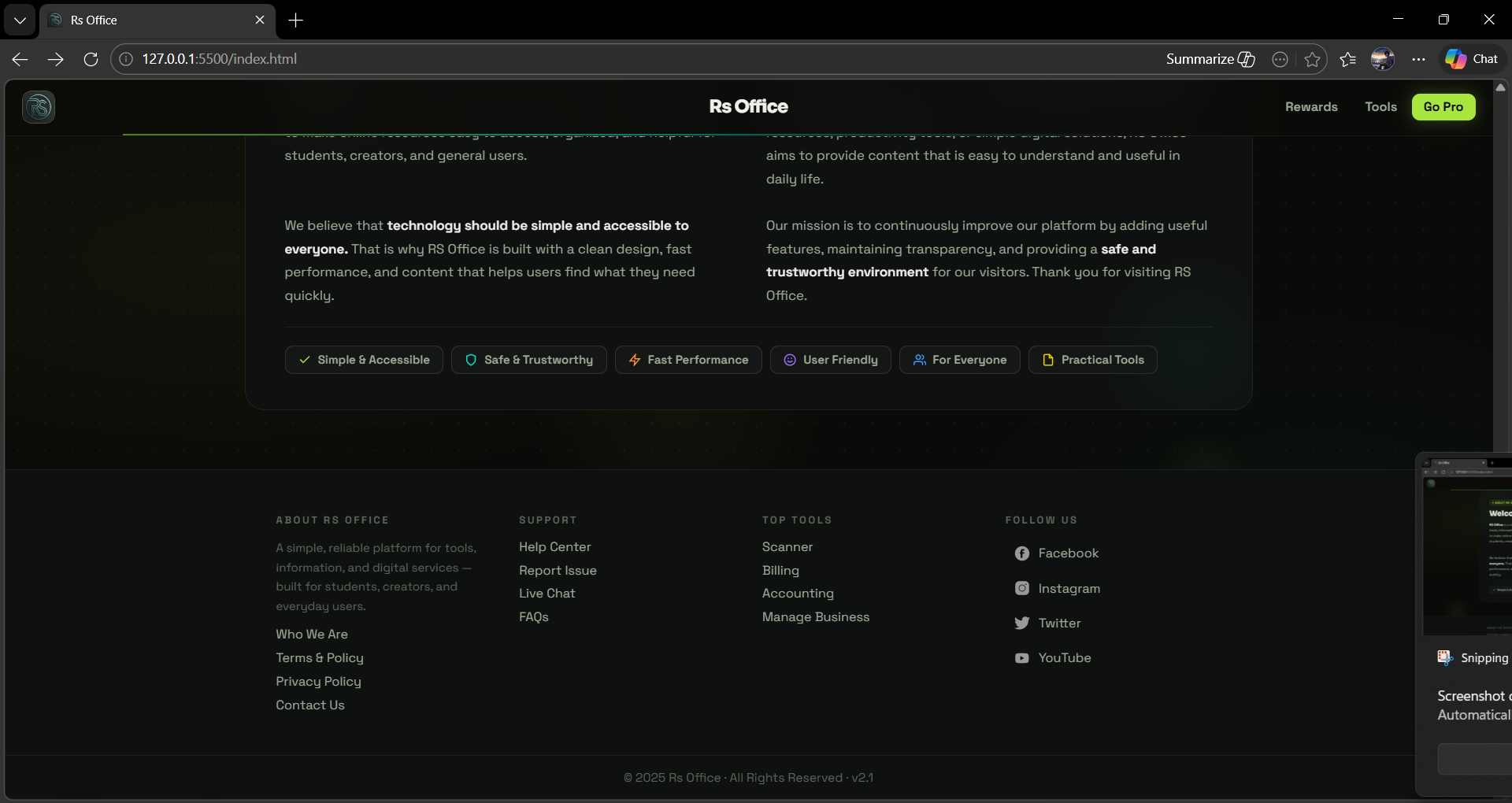This screenshot has height=803, width=1512.
Task: Click the smiley icon on User Friendly
Action: pos(790,360)
